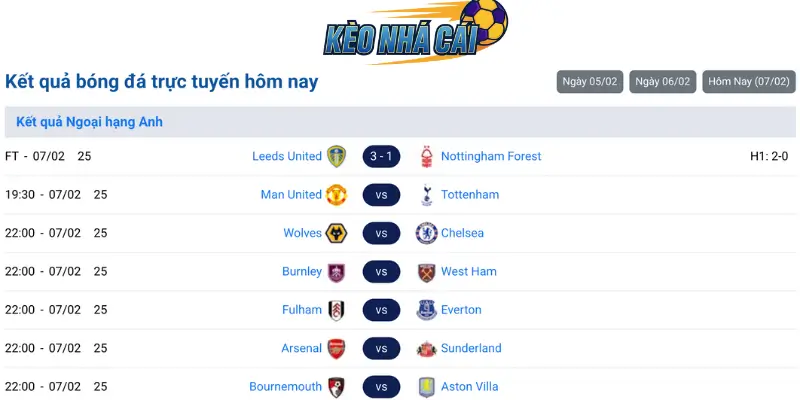Open the Bournemouth team link

coord(286,387)
